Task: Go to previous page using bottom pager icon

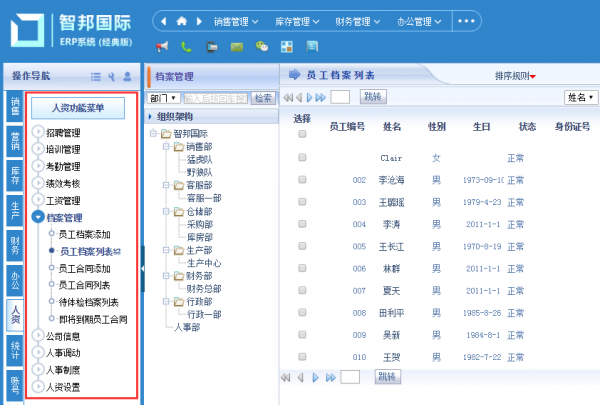Action: (x=301, y=378)
